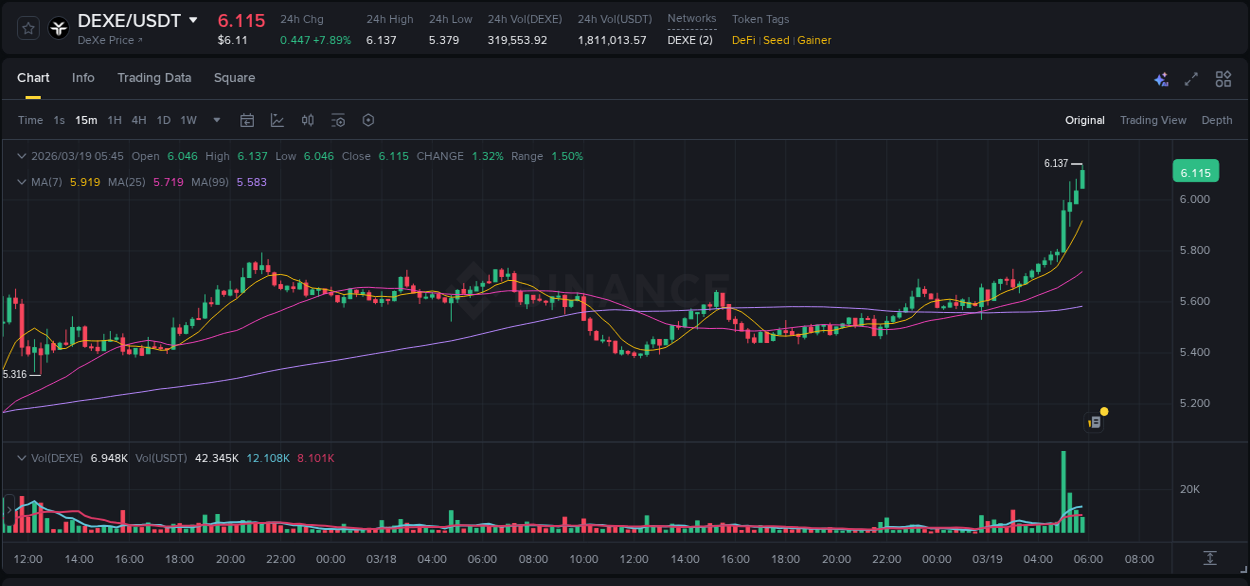Collapse the volume indicator panel
The width and height of the screenshot is (1250, 586).
(x=20, y=457)
